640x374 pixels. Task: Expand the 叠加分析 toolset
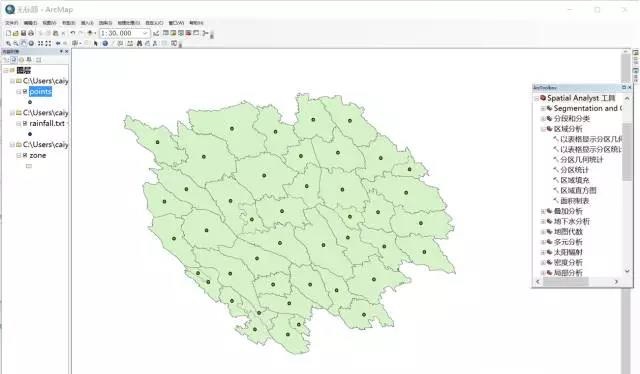tap(543, 211)
